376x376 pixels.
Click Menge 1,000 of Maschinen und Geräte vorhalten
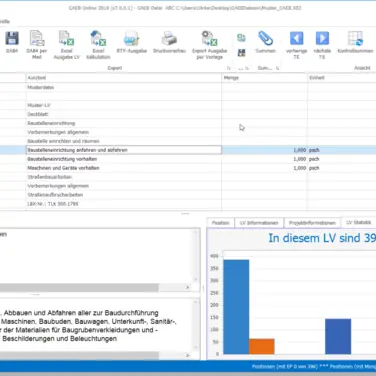point(300,168)
